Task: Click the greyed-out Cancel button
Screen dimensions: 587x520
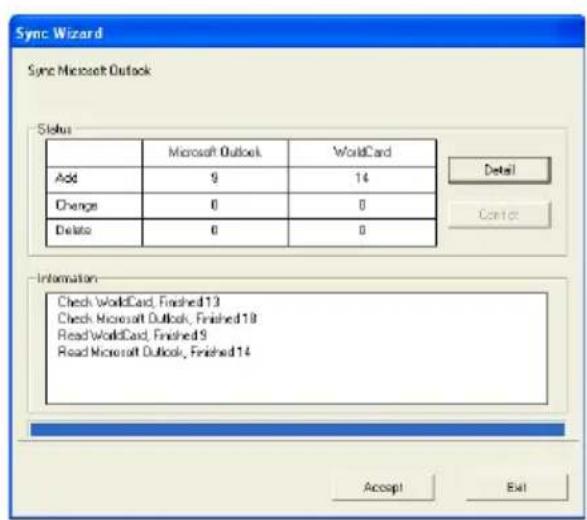Action: [499, 215]
